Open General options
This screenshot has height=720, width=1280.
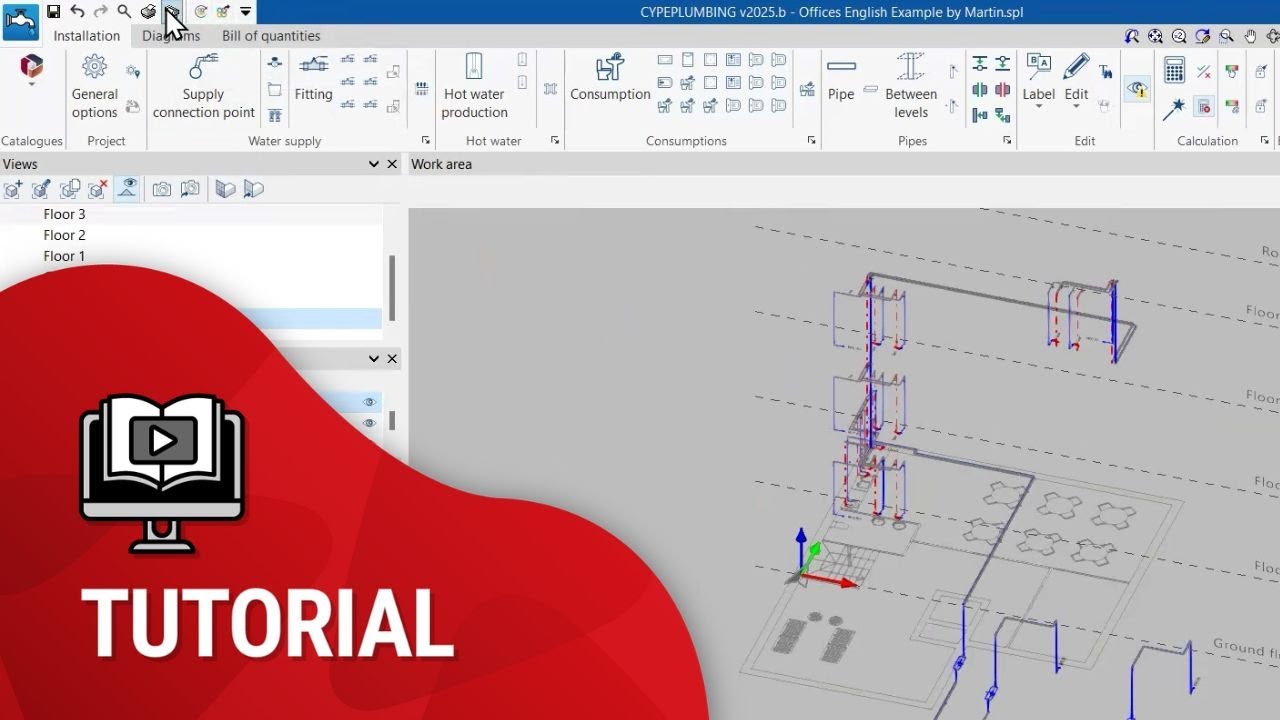point(95,87)
